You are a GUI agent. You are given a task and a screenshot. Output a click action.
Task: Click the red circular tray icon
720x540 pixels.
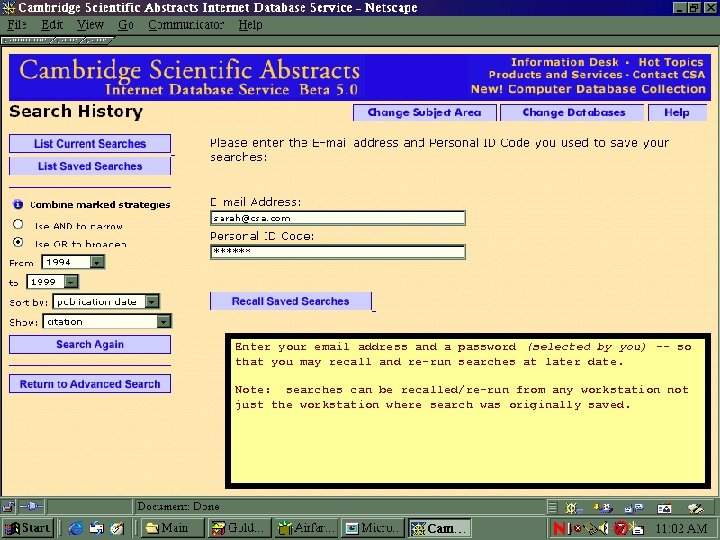tap(621, 528)
